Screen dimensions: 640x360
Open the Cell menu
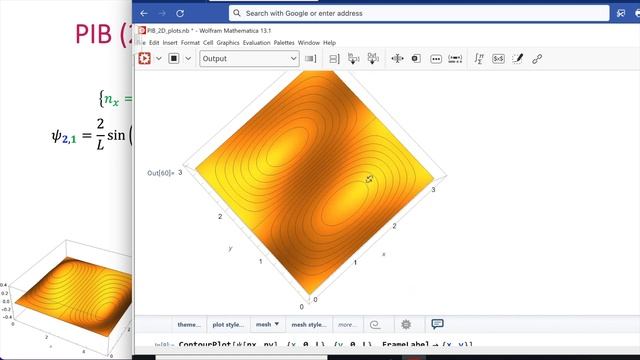[x=208, y=42]
